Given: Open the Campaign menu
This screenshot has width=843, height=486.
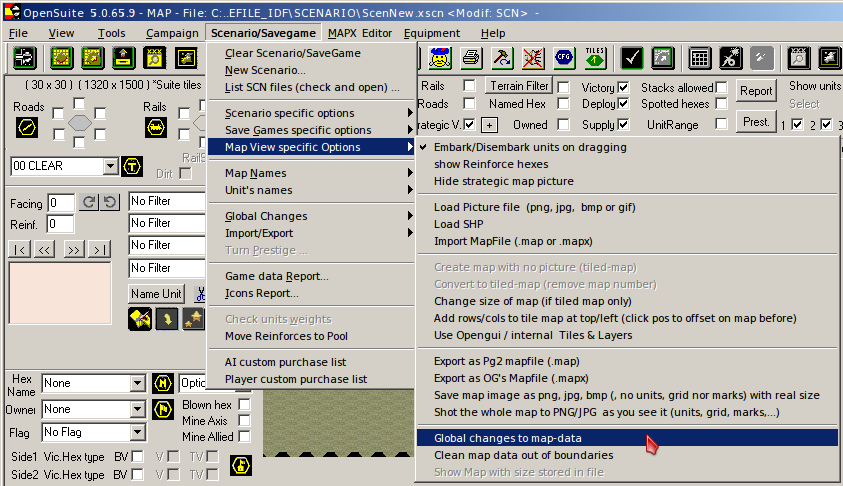Looking at the screenshot, I should tap(172, 33).
